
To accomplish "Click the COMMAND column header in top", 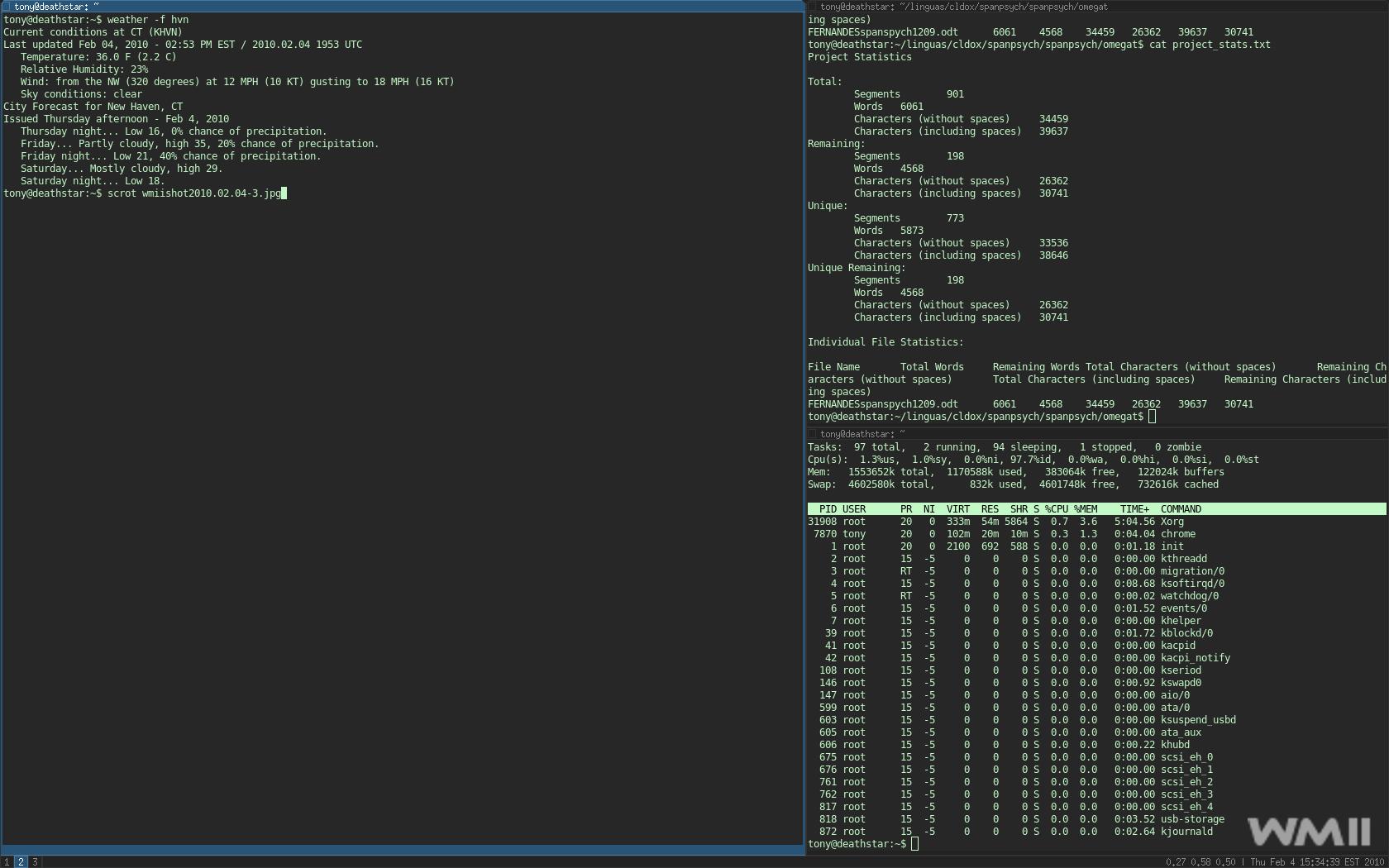I will 1181,509.
